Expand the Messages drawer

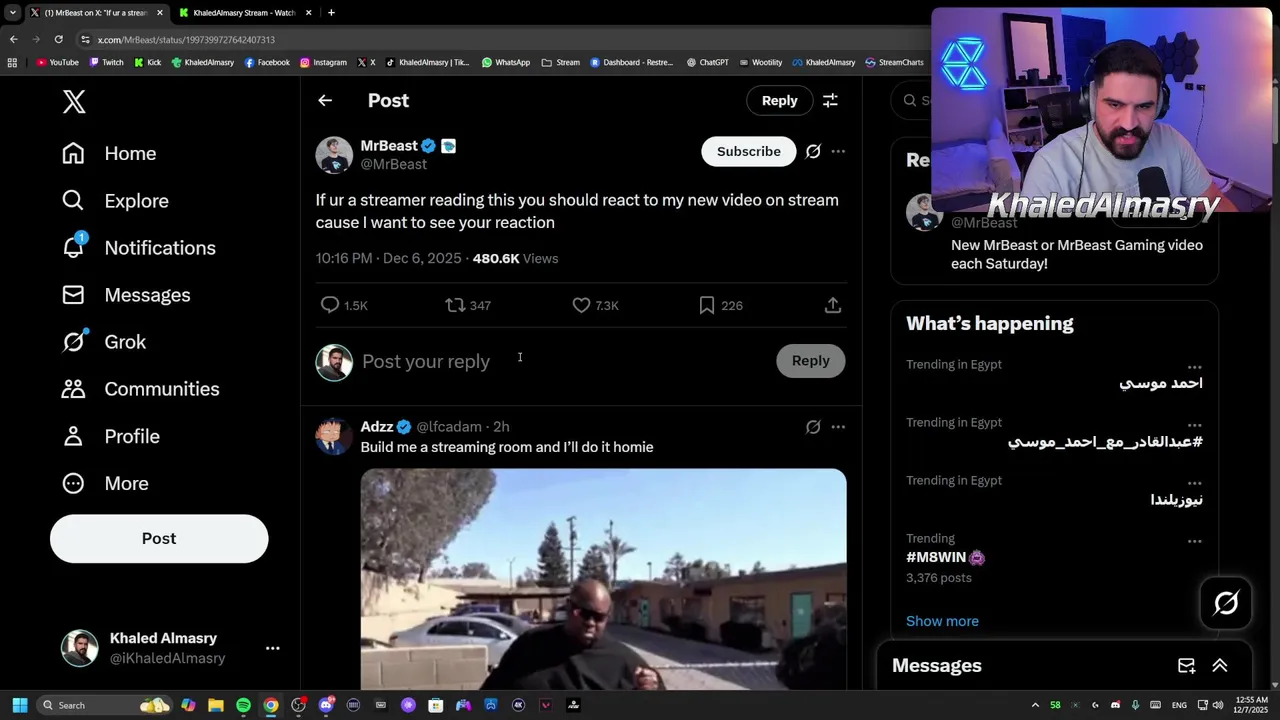[x=1220, y=666]
